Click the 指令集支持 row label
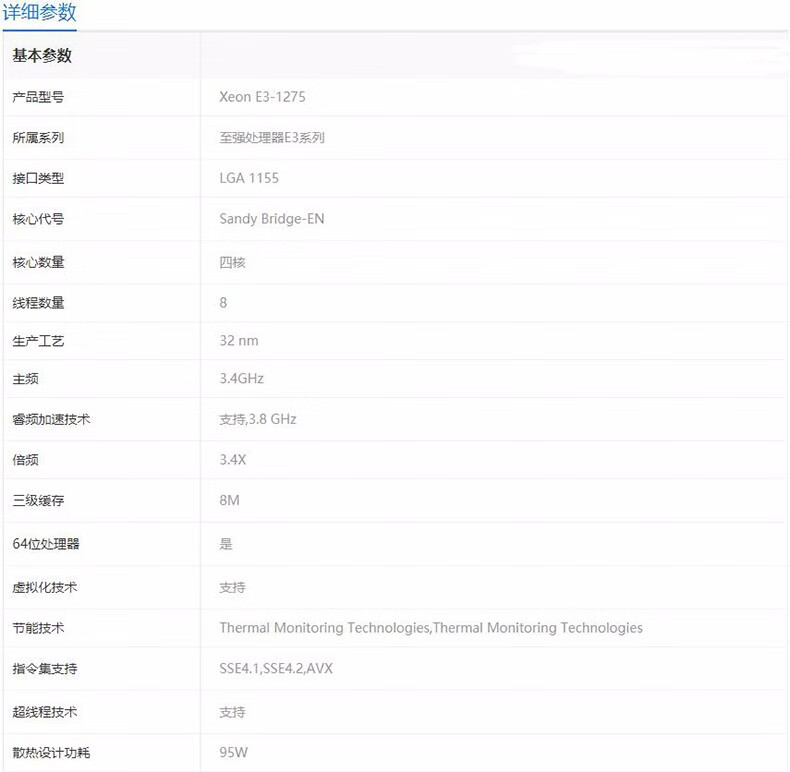 [45, 669]
